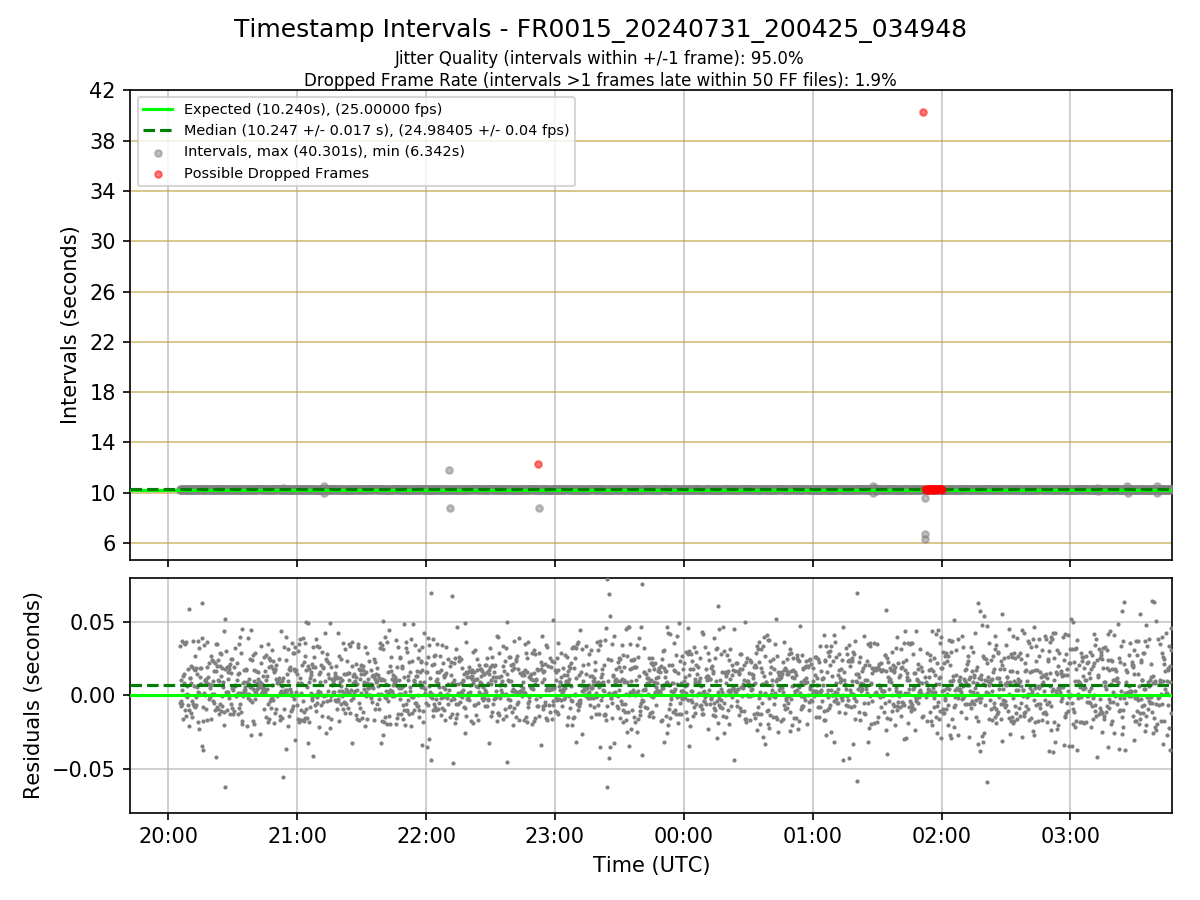Click the Residuals (seconds) y-axis label
1200x900 pixels.
click(33, 695)
